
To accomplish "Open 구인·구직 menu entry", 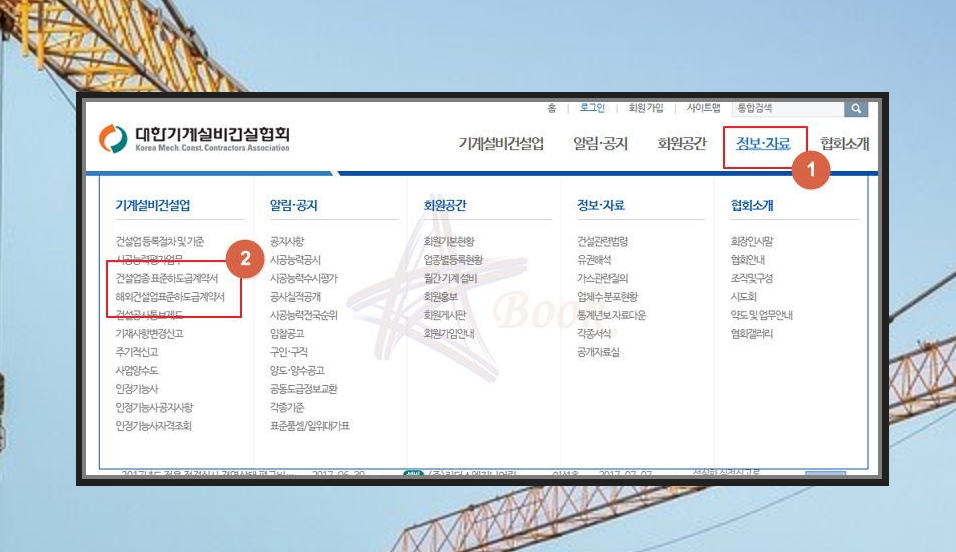I will 289,352.
